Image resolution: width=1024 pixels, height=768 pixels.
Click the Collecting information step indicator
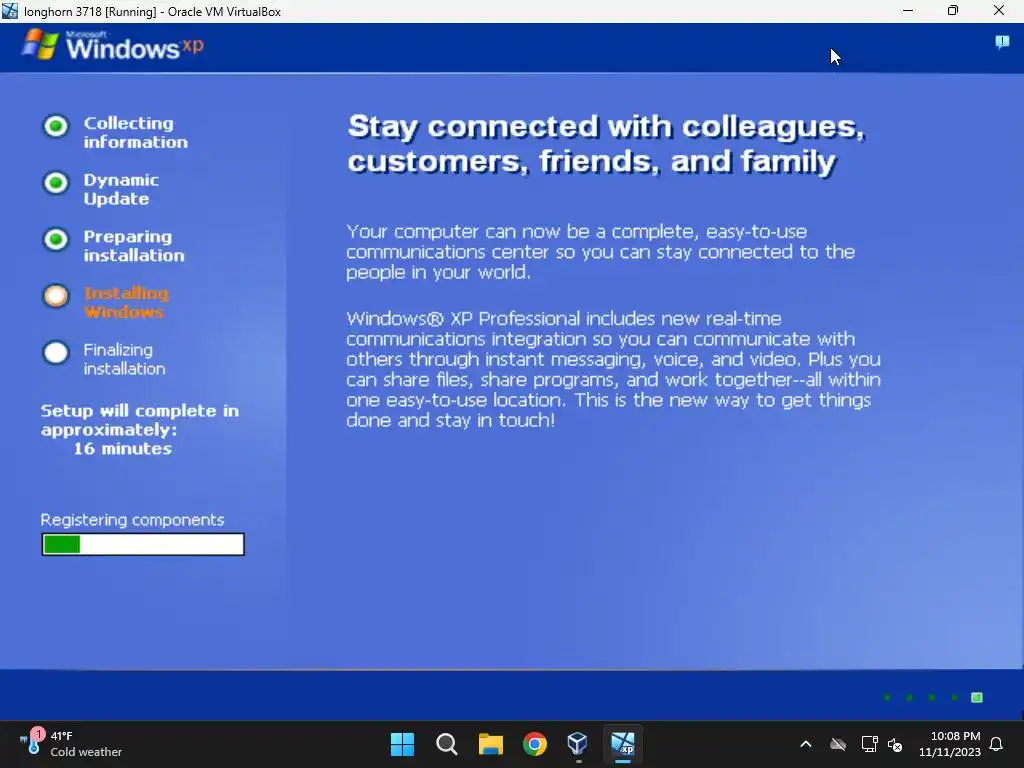pos(56,126)
